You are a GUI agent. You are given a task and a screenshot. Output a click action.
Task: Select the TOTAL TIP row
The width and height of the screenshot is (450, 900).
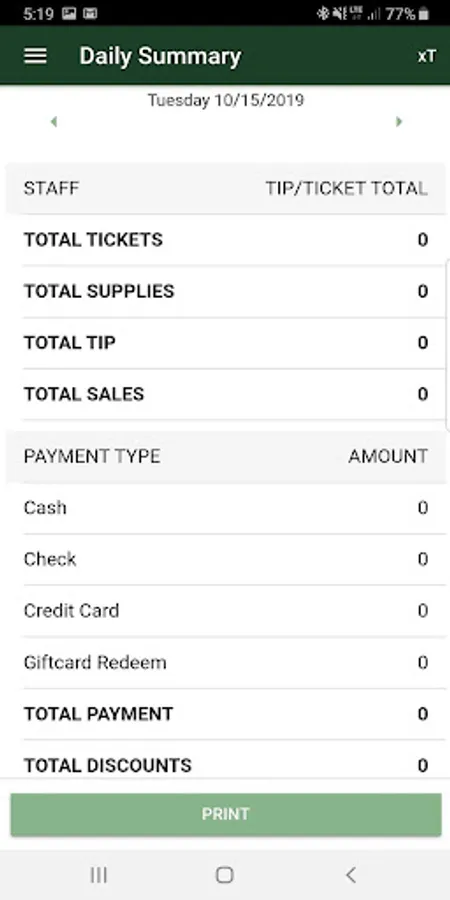coord(226,343)
